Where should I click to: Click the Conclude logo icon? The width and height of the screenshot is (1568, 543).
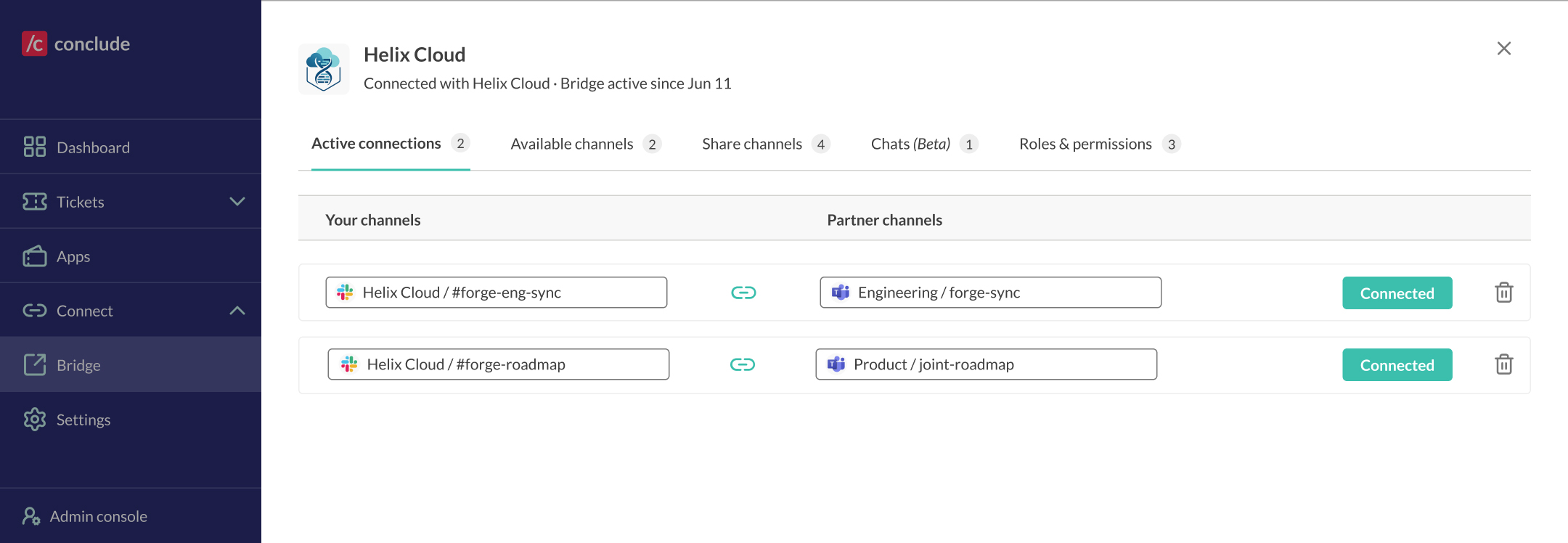click(x=34, y=44)
